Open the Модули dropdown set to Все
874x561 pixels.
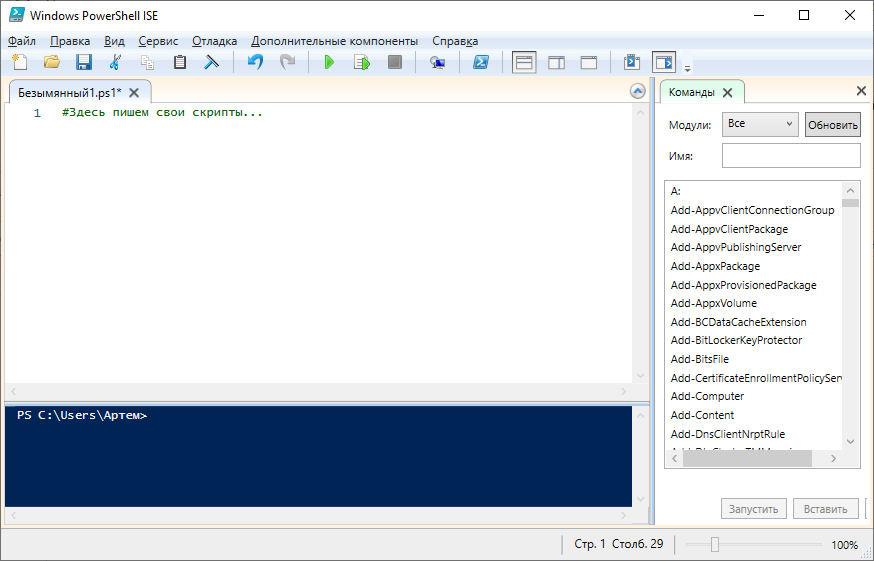760,124
